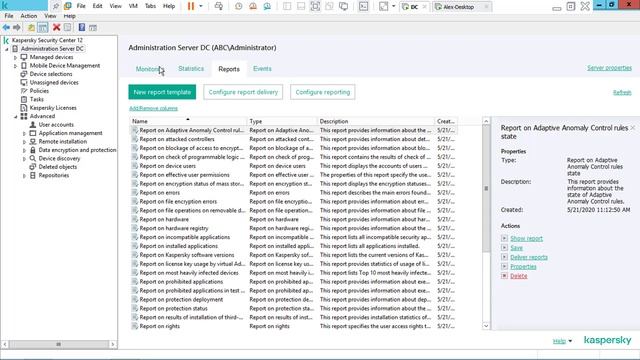Click Configure reporting button

tap(322, 92)
